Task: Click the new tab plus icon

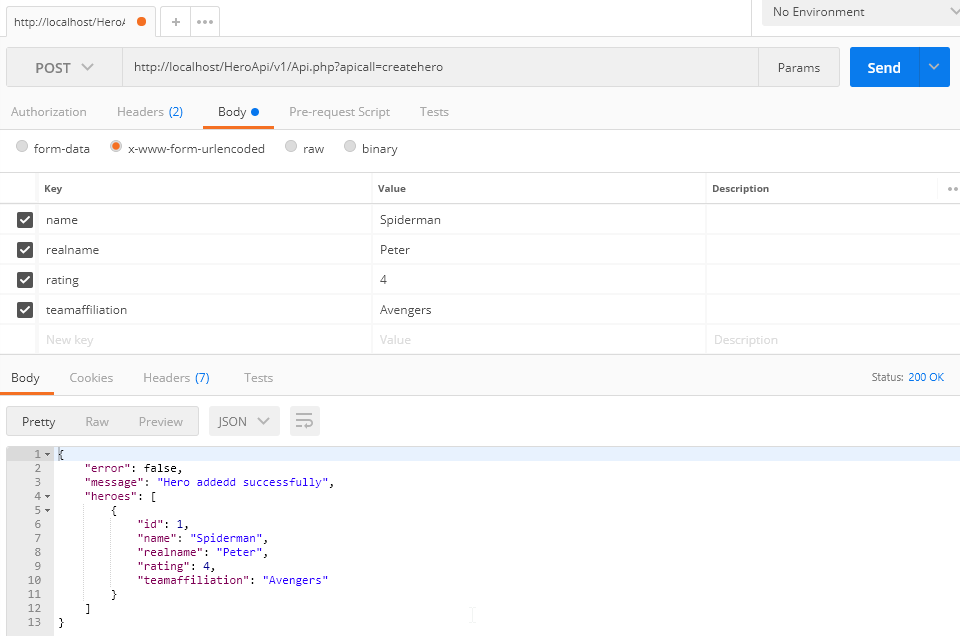Action: [175, 21]
